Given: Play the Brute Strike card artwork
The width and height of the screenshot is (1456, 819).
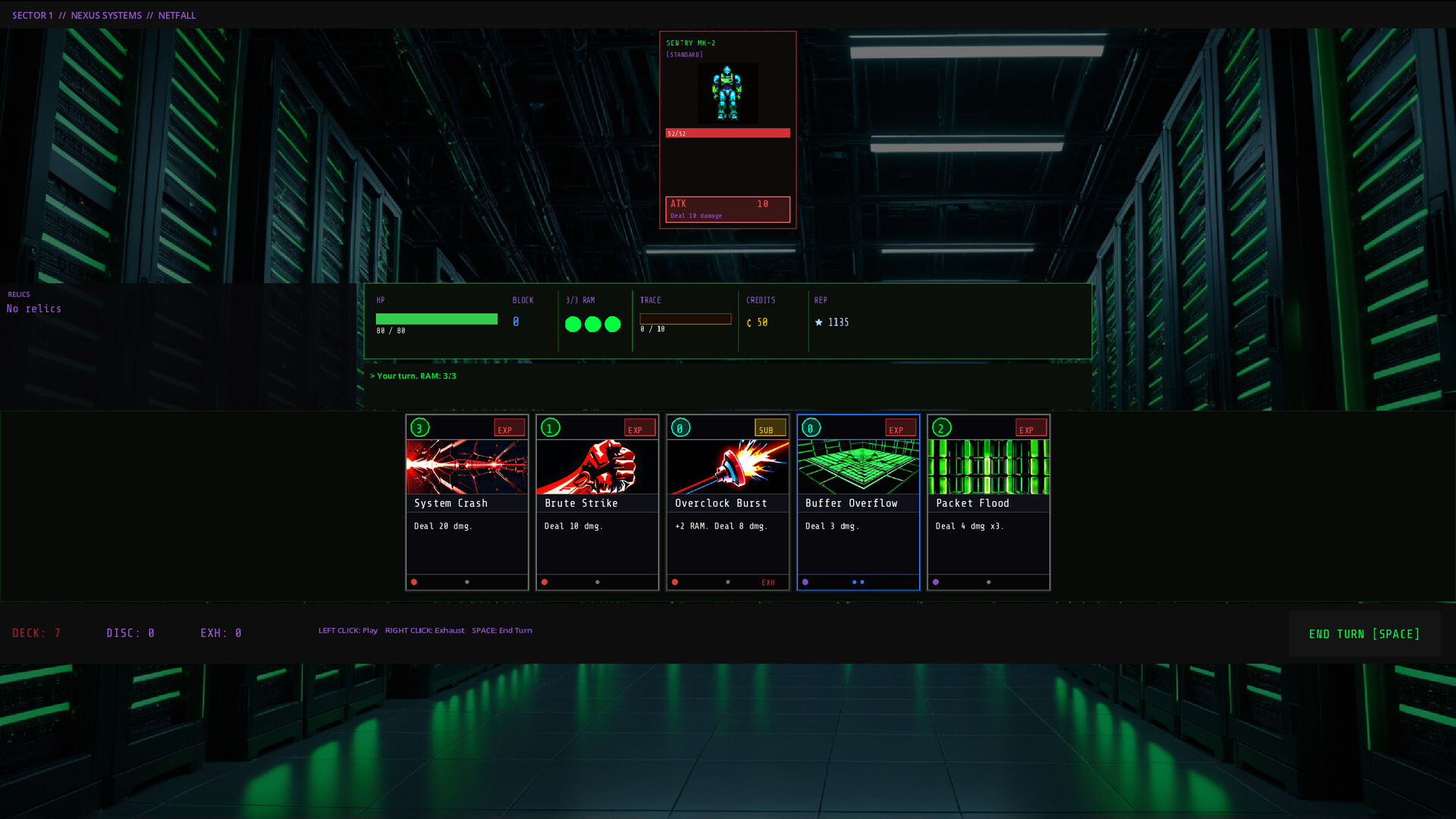Looking at the screenshot, I should [x=597, y=466].
